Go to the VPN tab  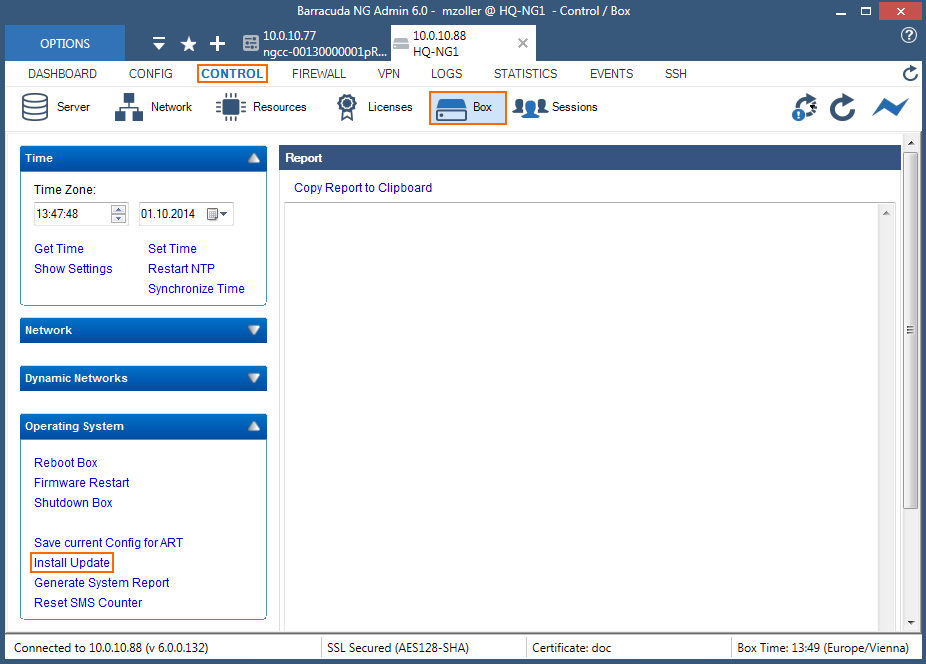pos(389,74)
